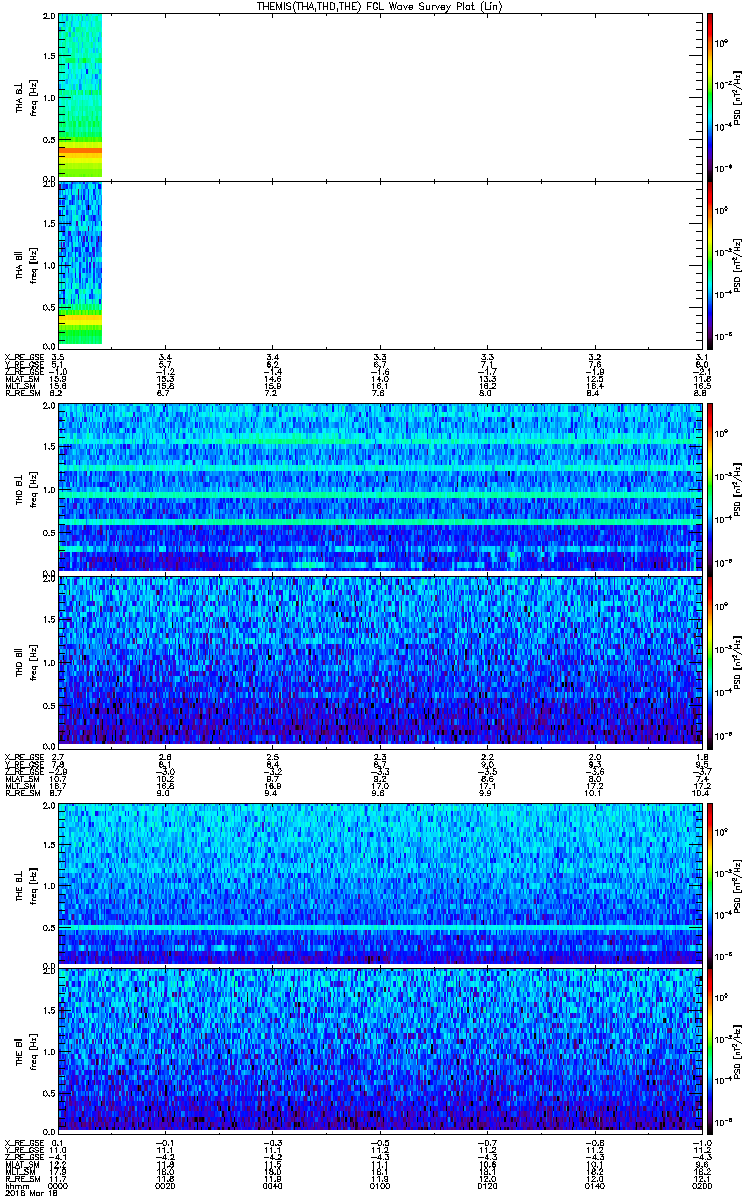Click the 0140 time tick label

coord(594,1184)
